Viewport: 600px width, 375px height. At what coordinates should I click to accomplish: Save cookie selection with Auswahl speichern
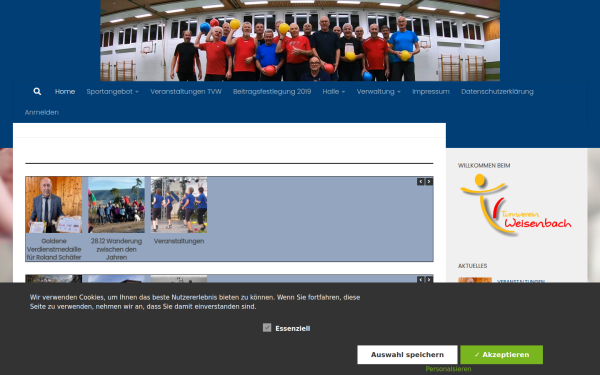click(x=407, y=355)
